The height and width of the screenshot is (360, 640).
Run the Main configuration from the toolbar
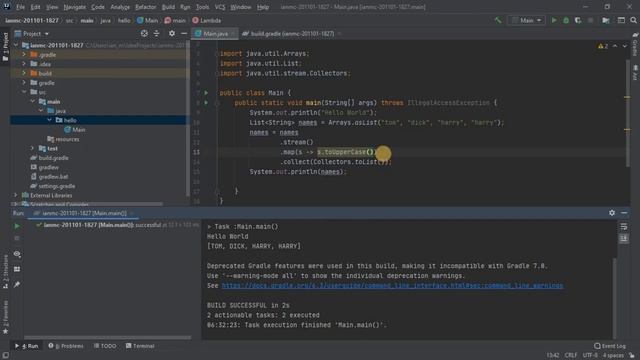pyautogui.click(x=554, y=20)
